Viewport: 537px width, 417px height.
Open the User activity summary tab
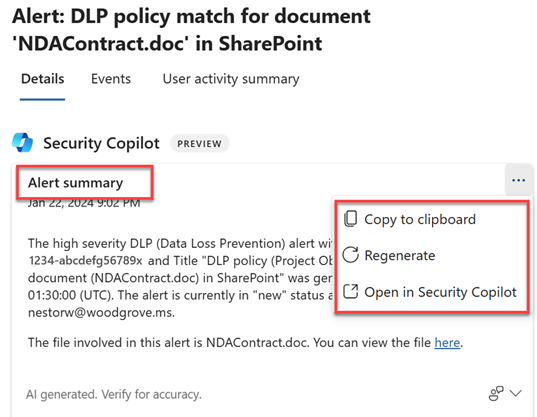point(231,79)
